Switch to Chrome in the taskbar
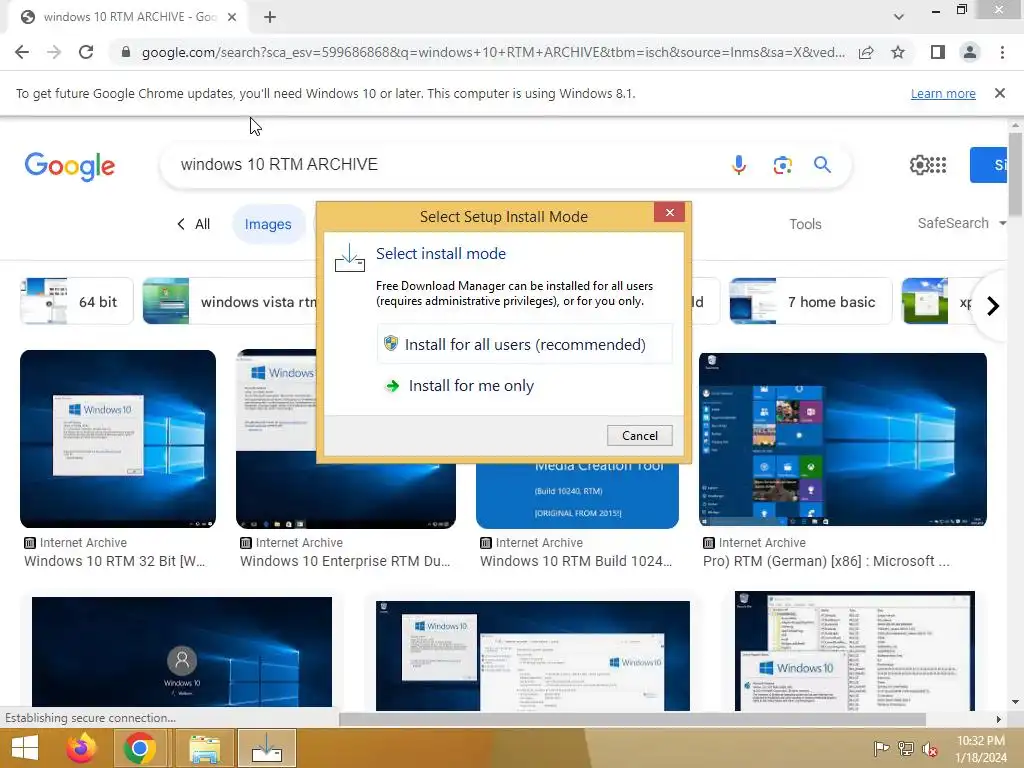 click(139, 748)
